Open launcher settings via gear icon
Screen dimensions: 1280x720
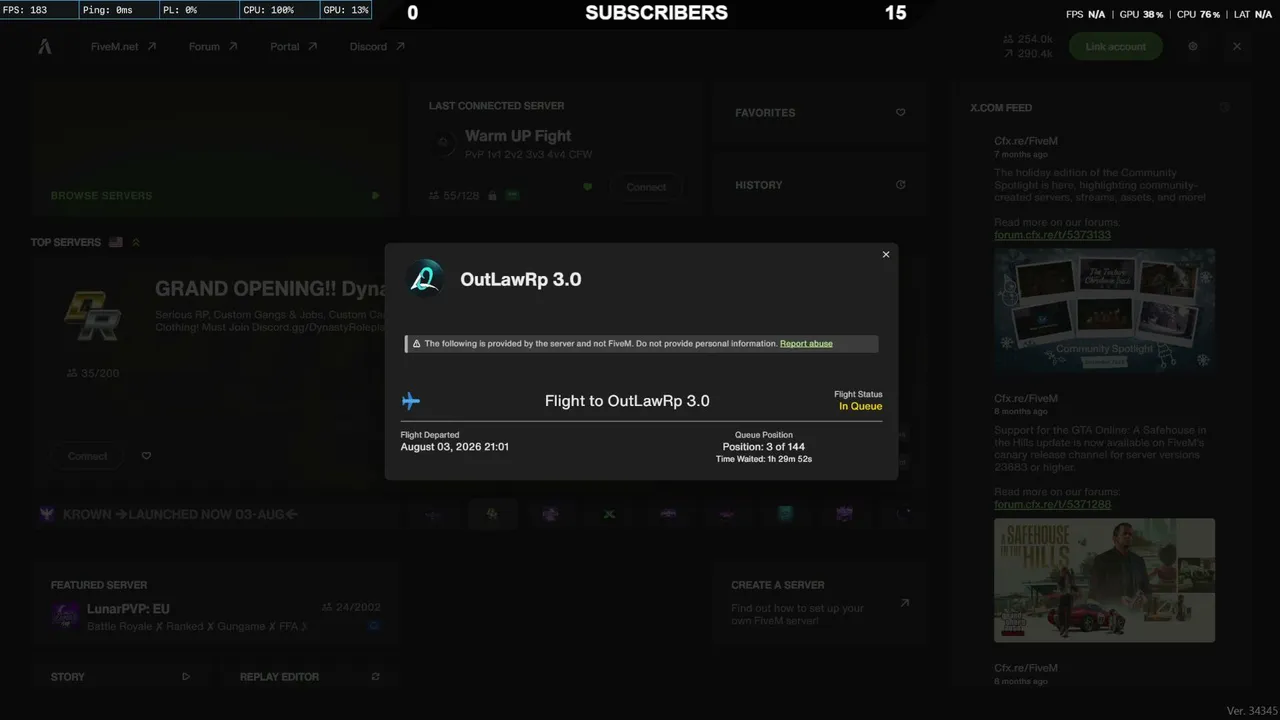click(x=1193, y=47)
